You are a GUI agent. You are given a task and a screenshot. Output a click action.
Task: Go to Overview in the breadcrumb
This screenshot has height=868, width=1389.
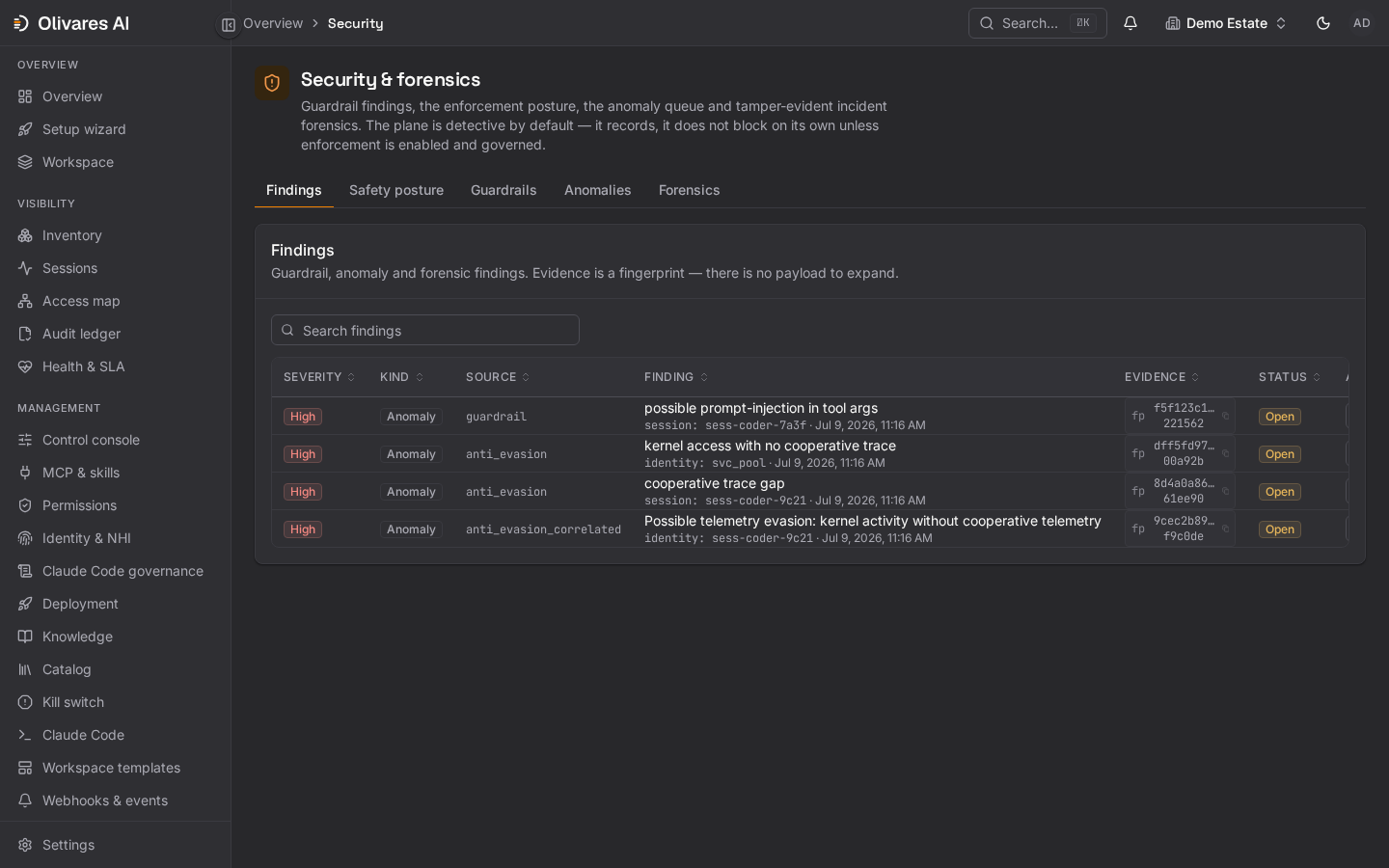[x=273, y=23]
